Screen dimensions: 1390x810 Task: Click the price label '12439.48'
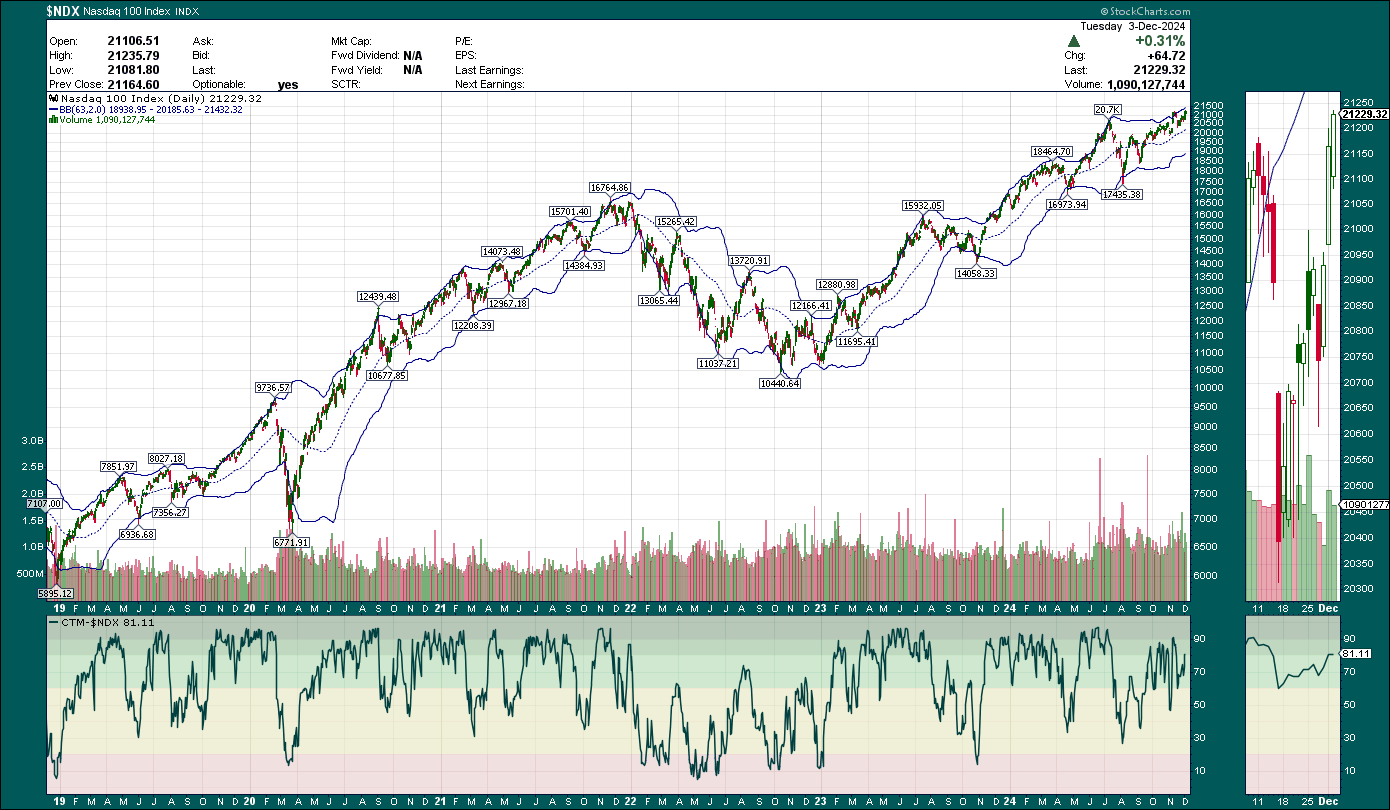pyautogui.click(x=378, y=296)
